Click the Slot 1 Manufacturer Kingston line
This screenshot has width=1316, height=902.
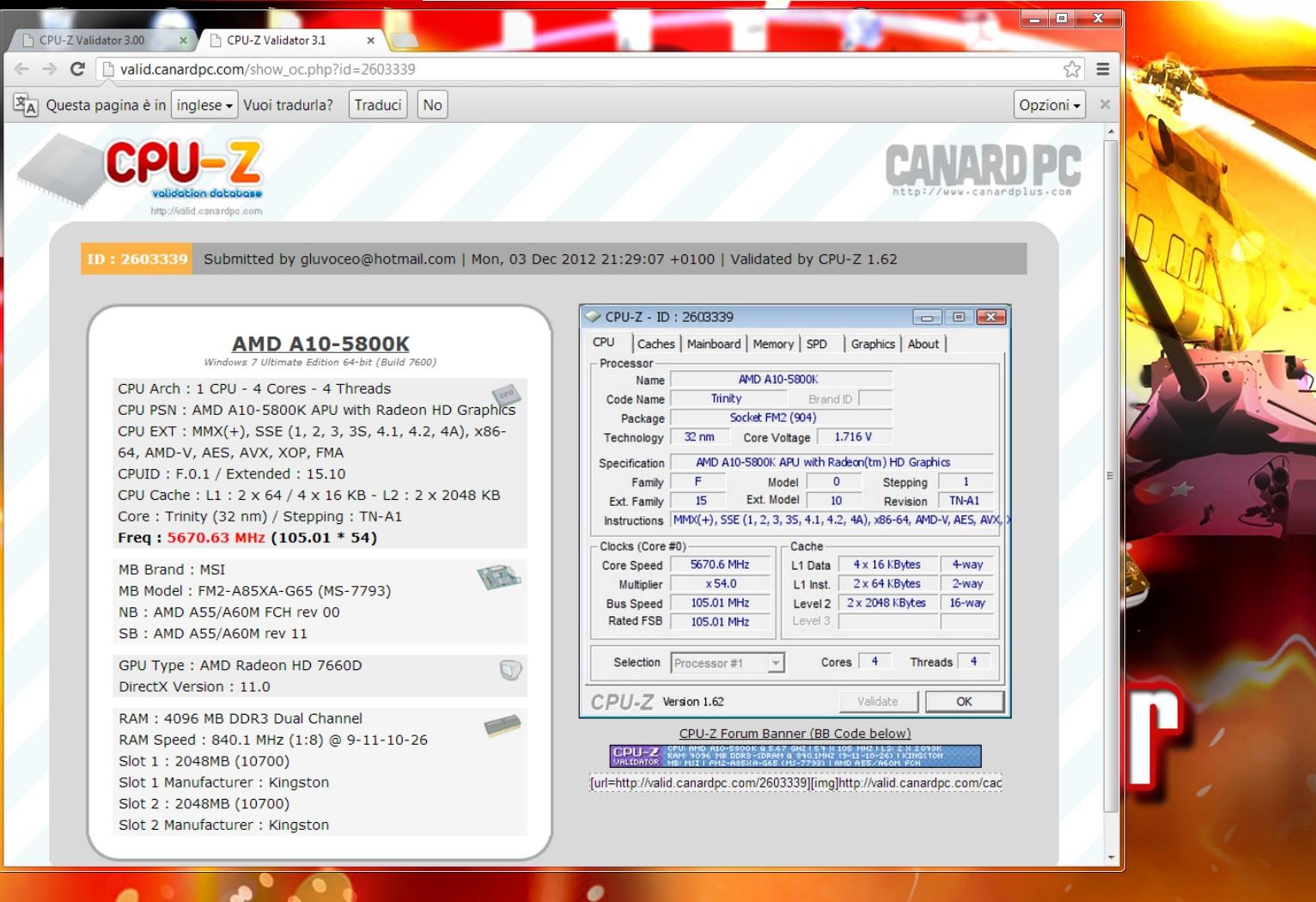223,783
